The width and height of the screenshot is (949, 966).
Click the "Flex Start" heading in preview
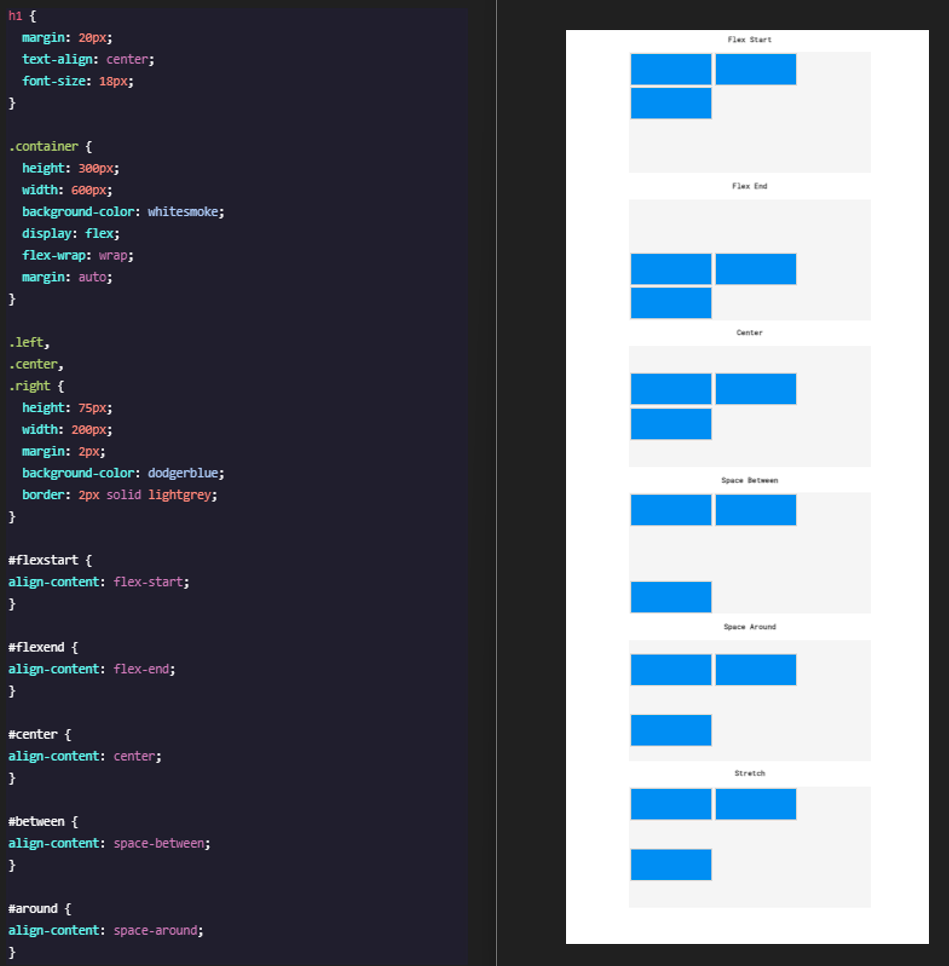749,39
